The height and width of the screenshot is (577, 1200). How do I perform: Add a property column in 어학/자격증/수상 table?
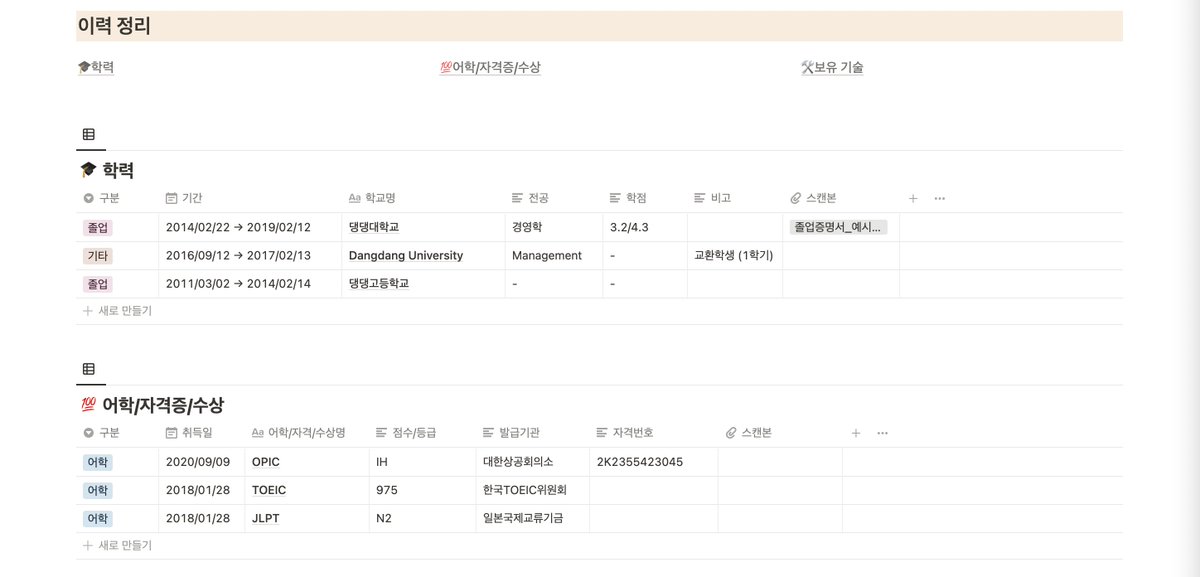coord(855,433)
